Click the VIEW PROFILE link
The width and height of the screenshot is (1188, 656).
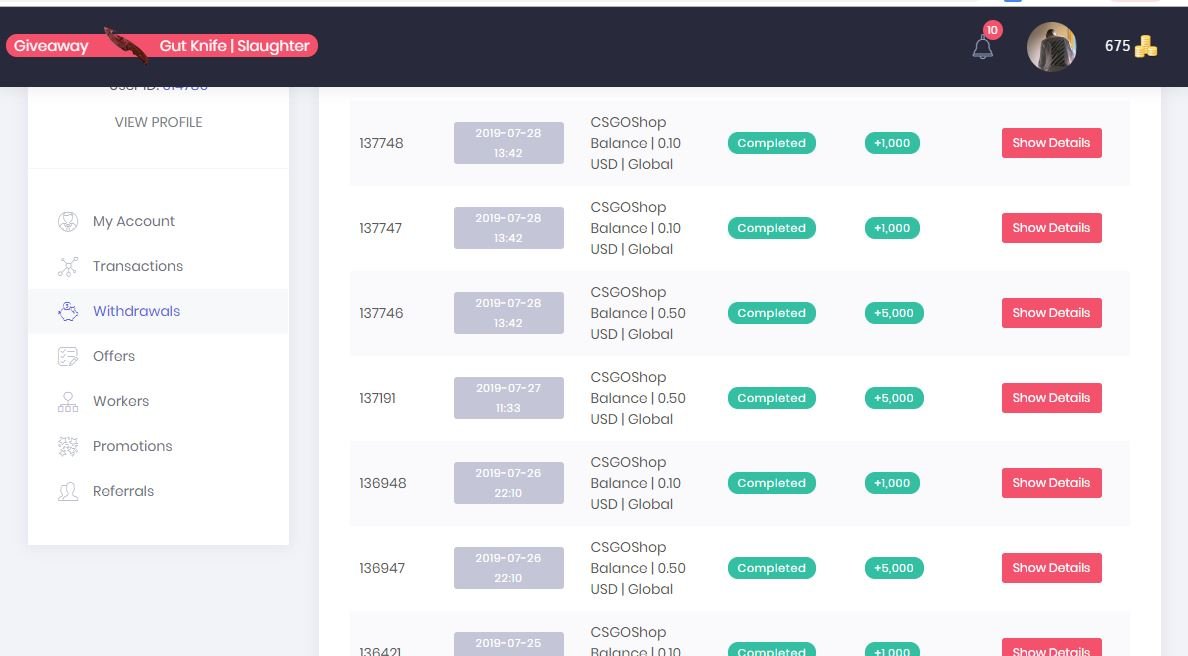pyautogui.click(x=158, y=122)
